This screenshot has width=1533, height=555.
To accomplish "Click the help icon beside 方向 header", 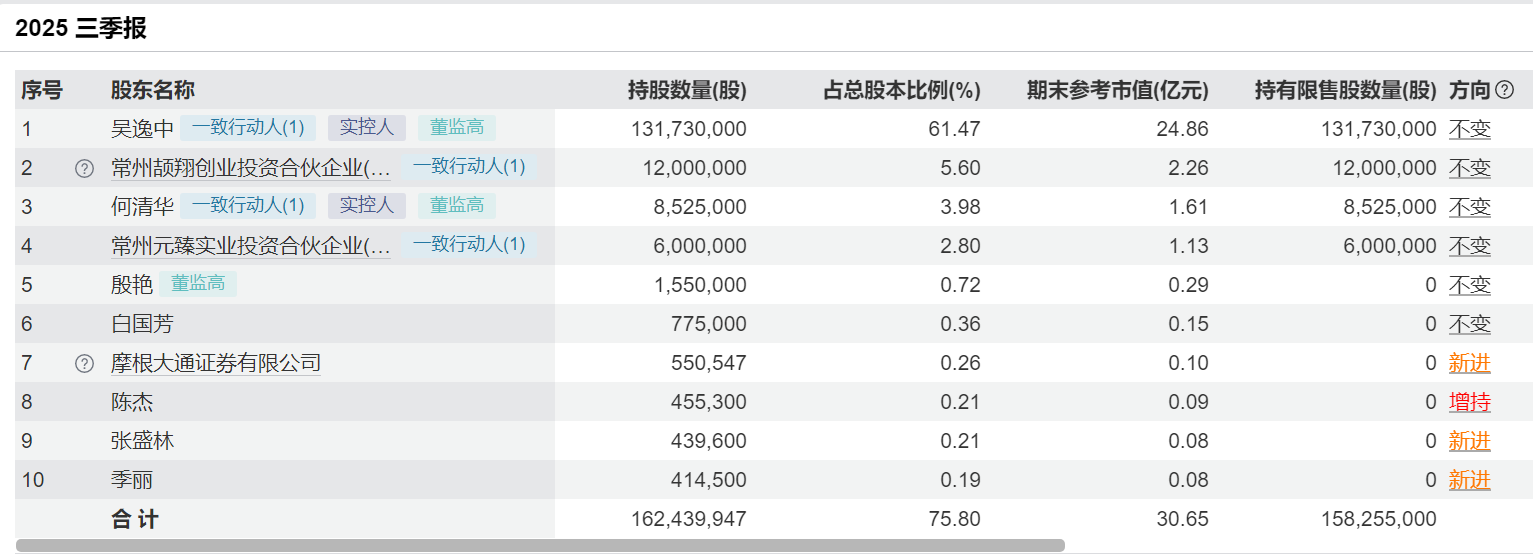I will point(1504,90).
